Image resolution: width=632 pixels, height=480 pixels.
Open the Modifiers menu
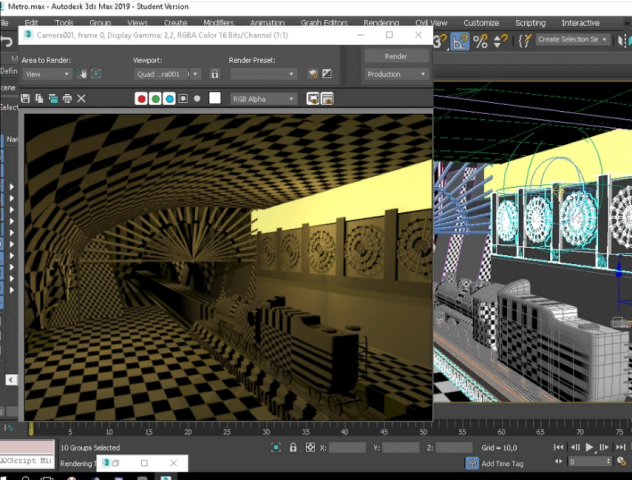click(218, 23)
